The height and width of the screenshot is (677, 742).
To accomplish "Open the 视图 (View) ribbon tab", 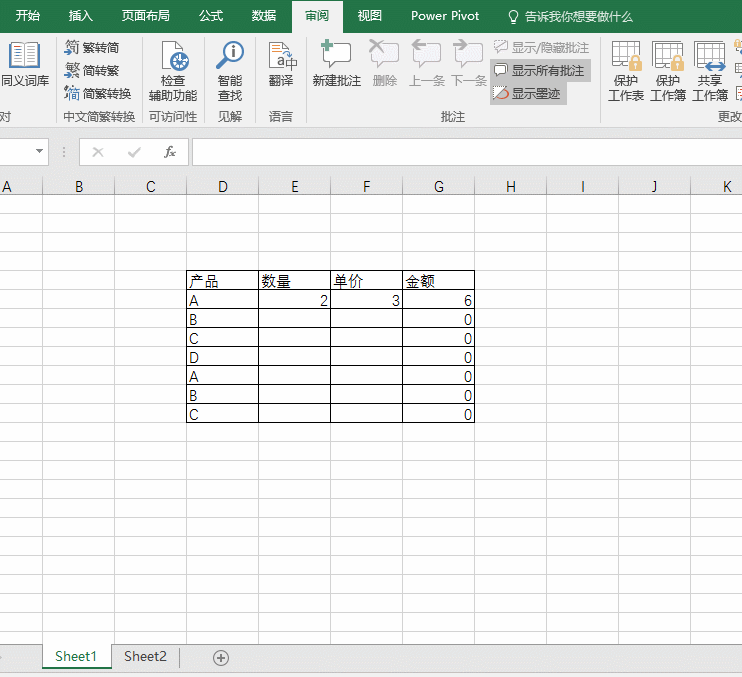I will coord(370,16).
